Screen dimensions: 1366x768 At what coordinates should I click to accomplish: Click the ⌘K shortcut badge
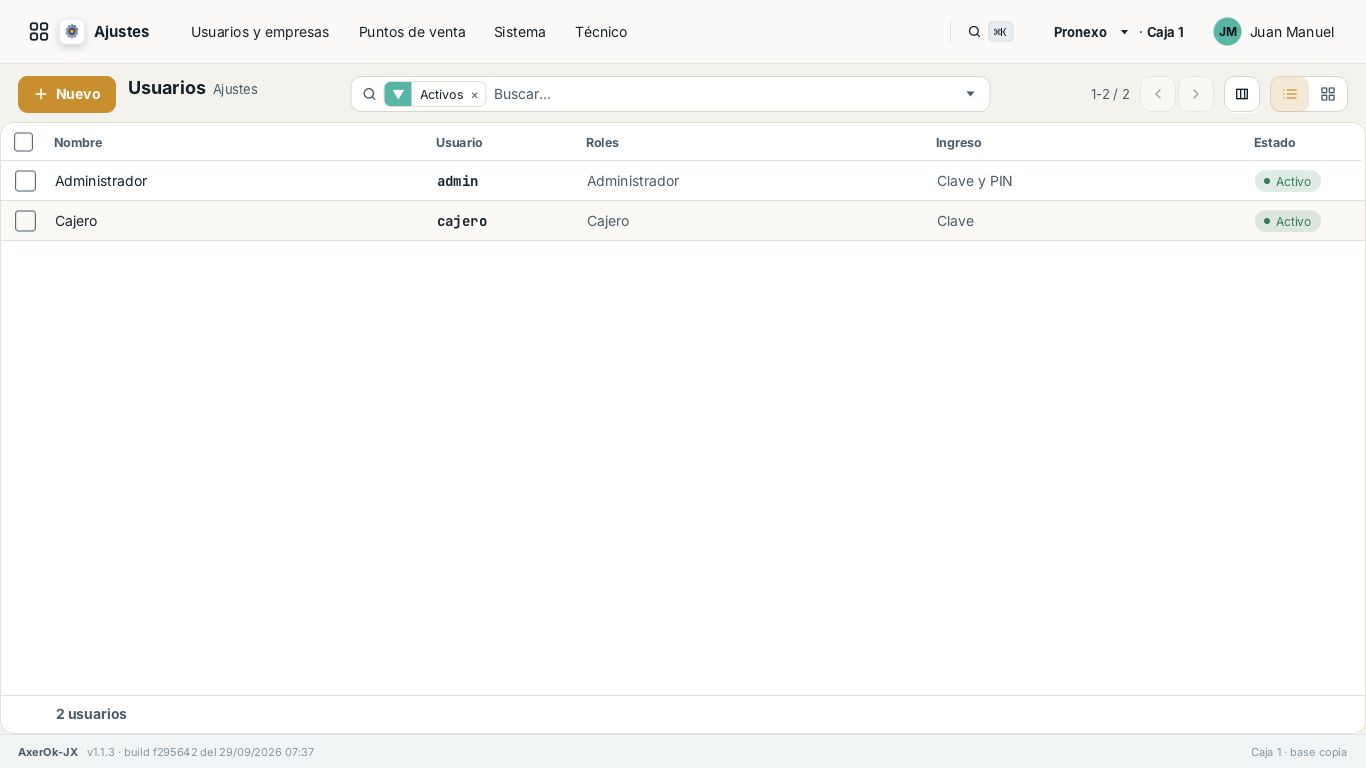[1000, 32]
